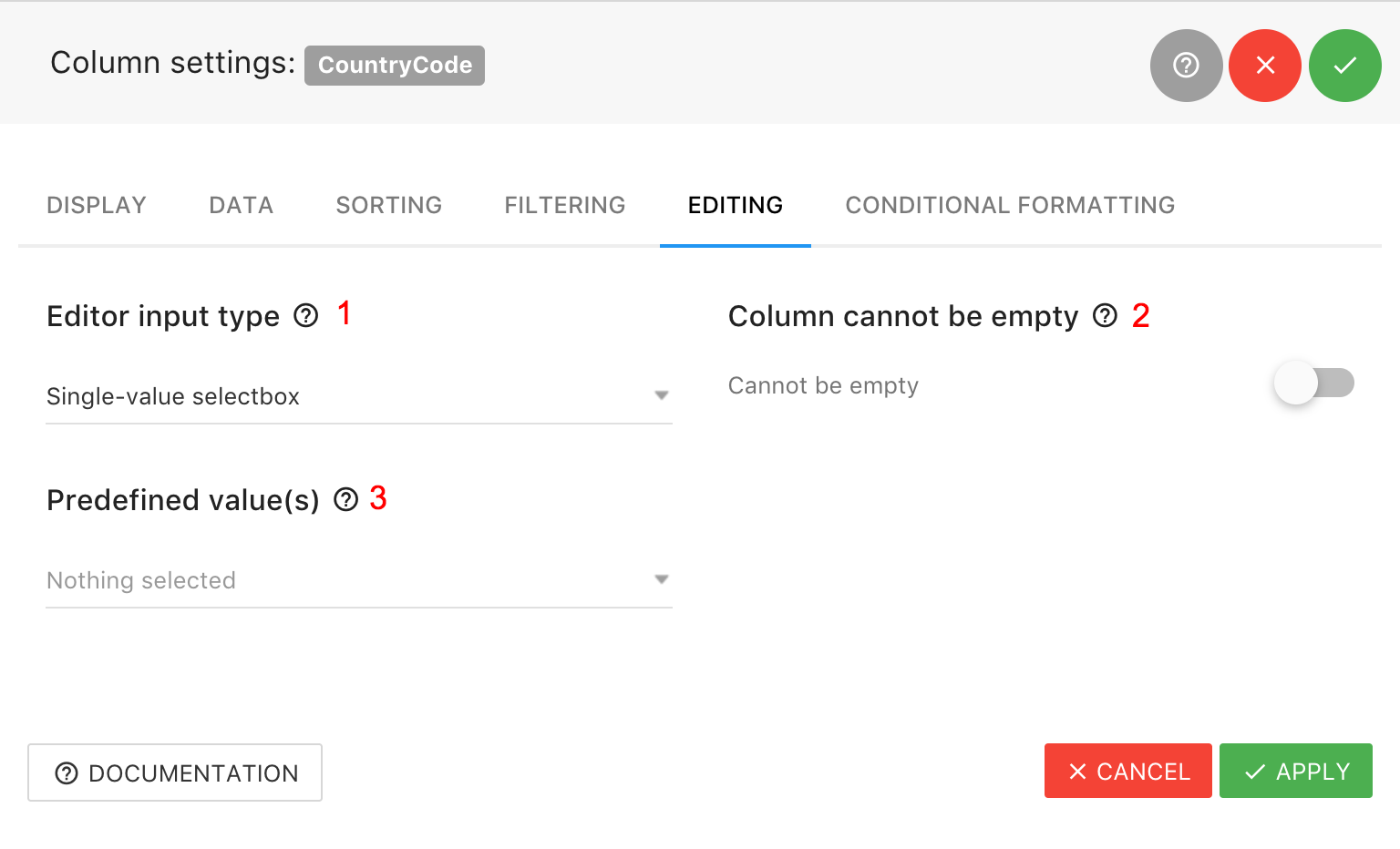Open the CONDITIONAL FORMATTING tab
This screenshot has height=849, width=1400.
[x=1010, y=206]
